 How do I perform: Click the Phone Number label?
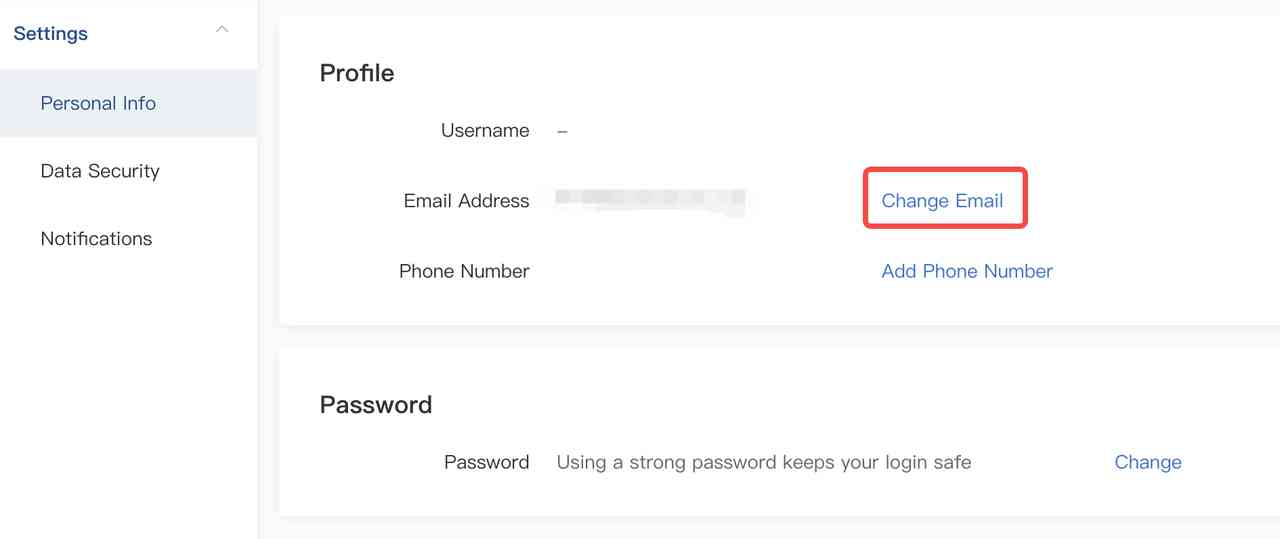coord(464,271)
